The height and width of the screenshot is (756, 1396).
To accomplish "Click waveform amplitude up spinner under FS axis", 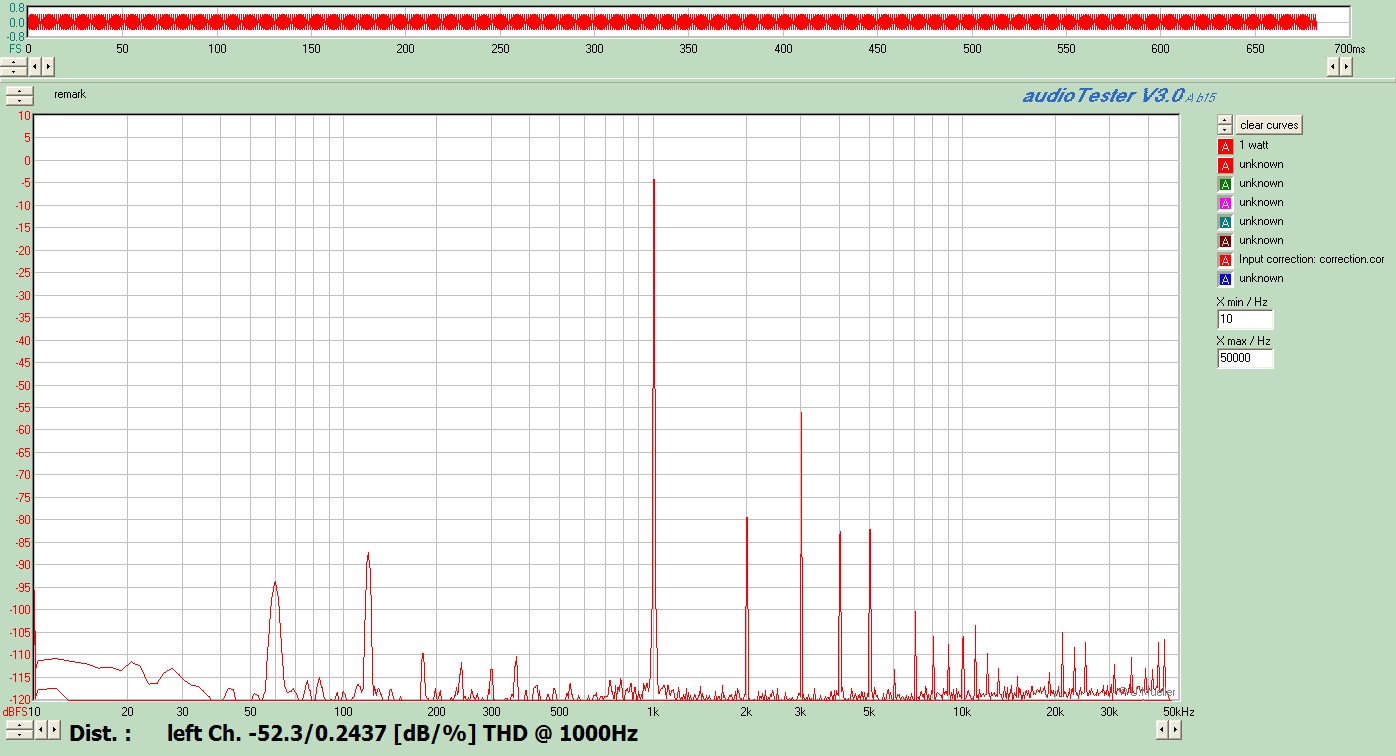I will click(13, 62).
